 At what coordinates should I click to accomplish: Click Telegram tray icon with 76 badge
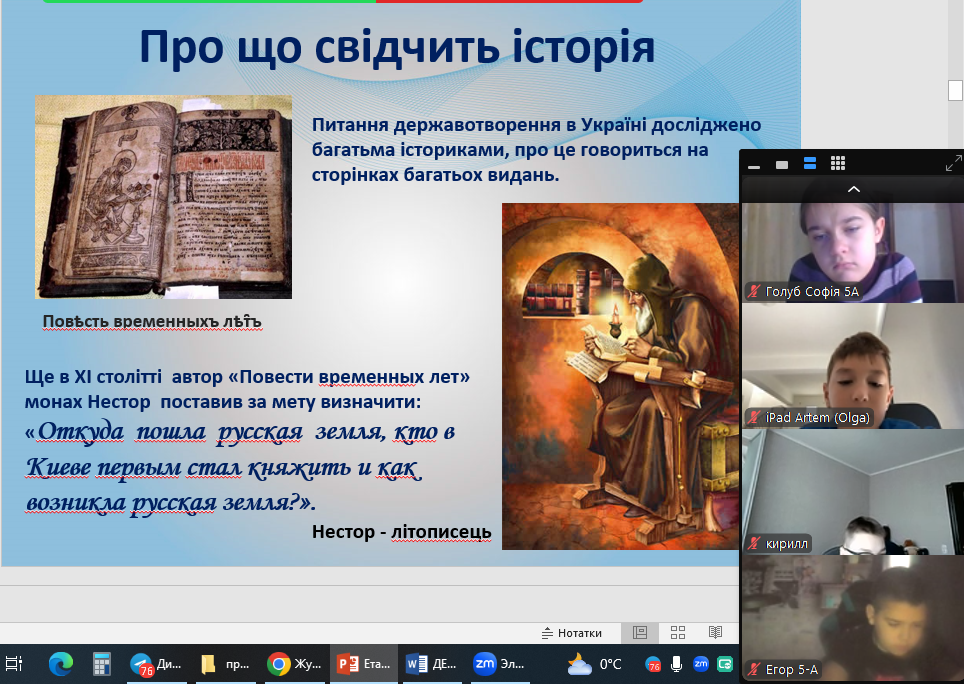(x=653, y=664)
